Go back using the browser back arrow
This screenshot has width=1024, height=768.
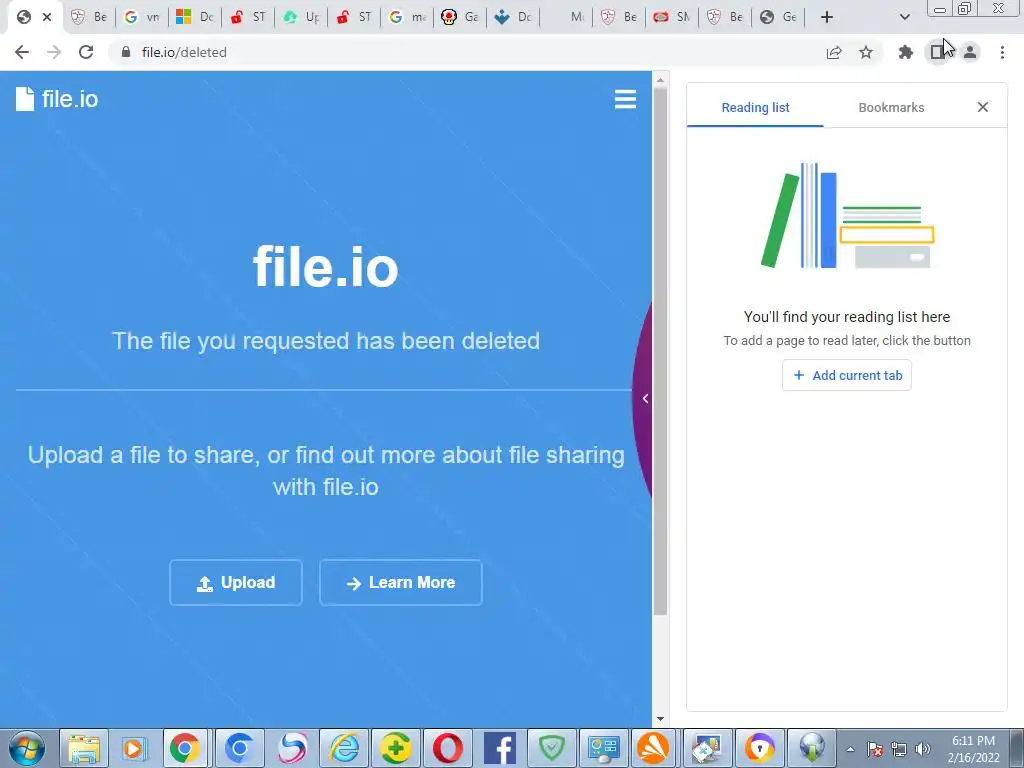coord(22,52)
